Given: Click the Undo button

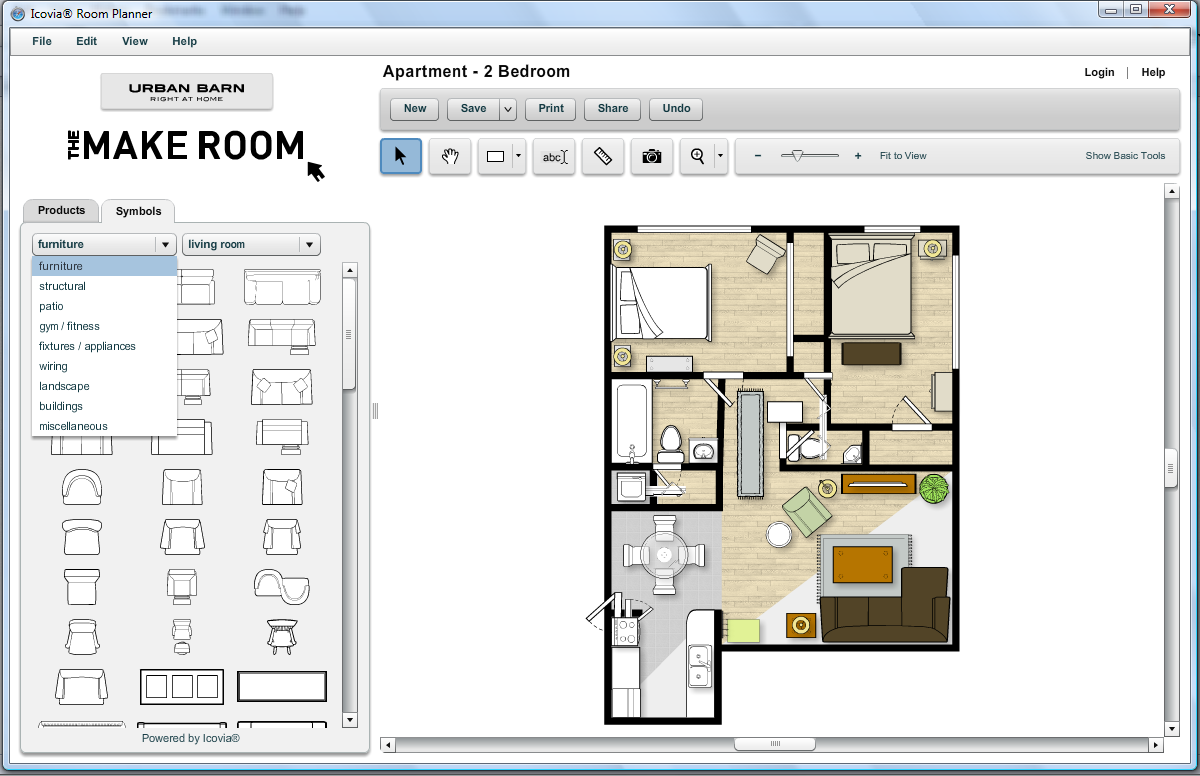Looking at the screenshot, I should [x=677, y=109].
